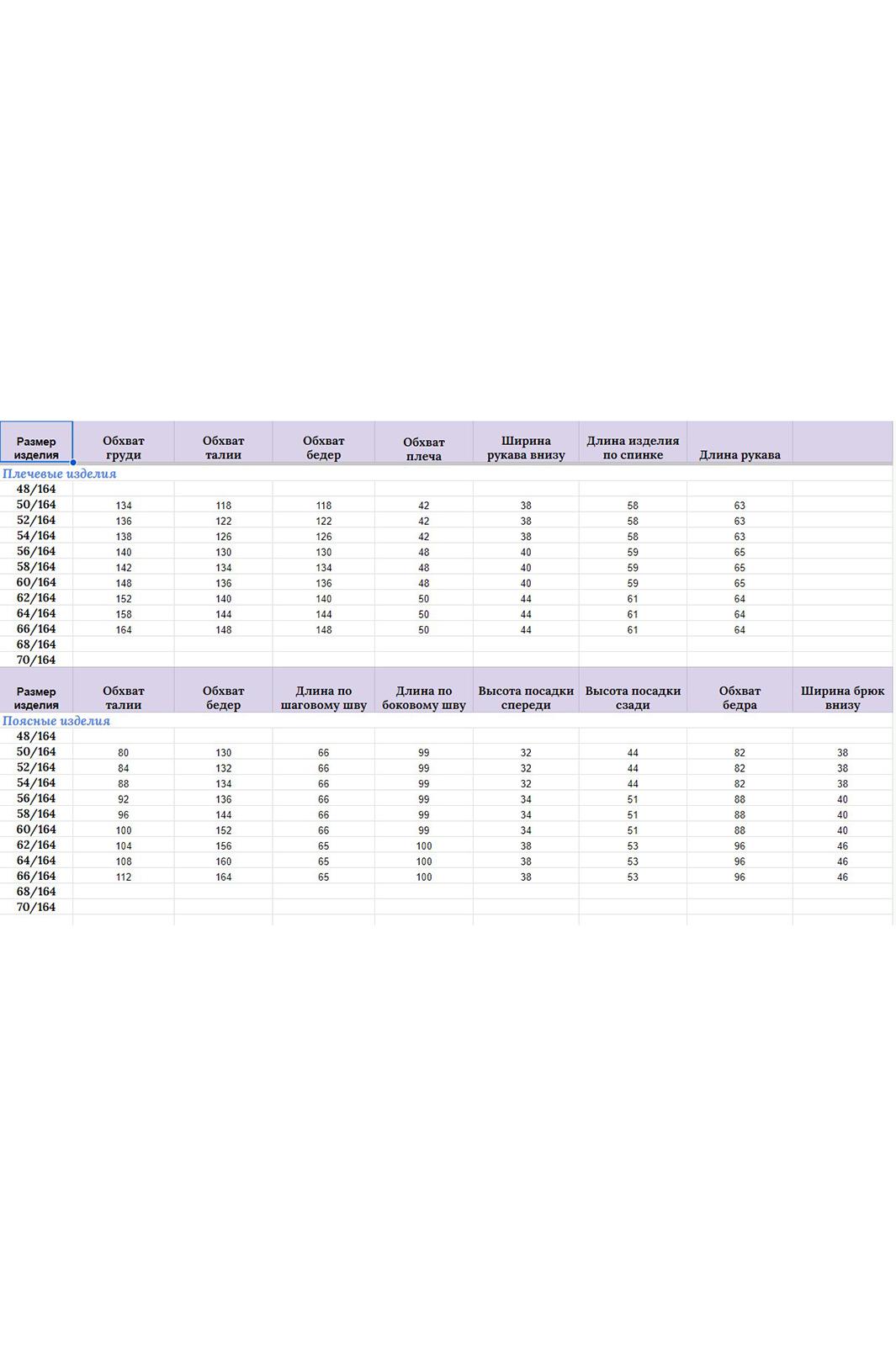Select the 'Высота посадки спереди' header
Viewport: 896px width, 1346px height.
point(526,697)
